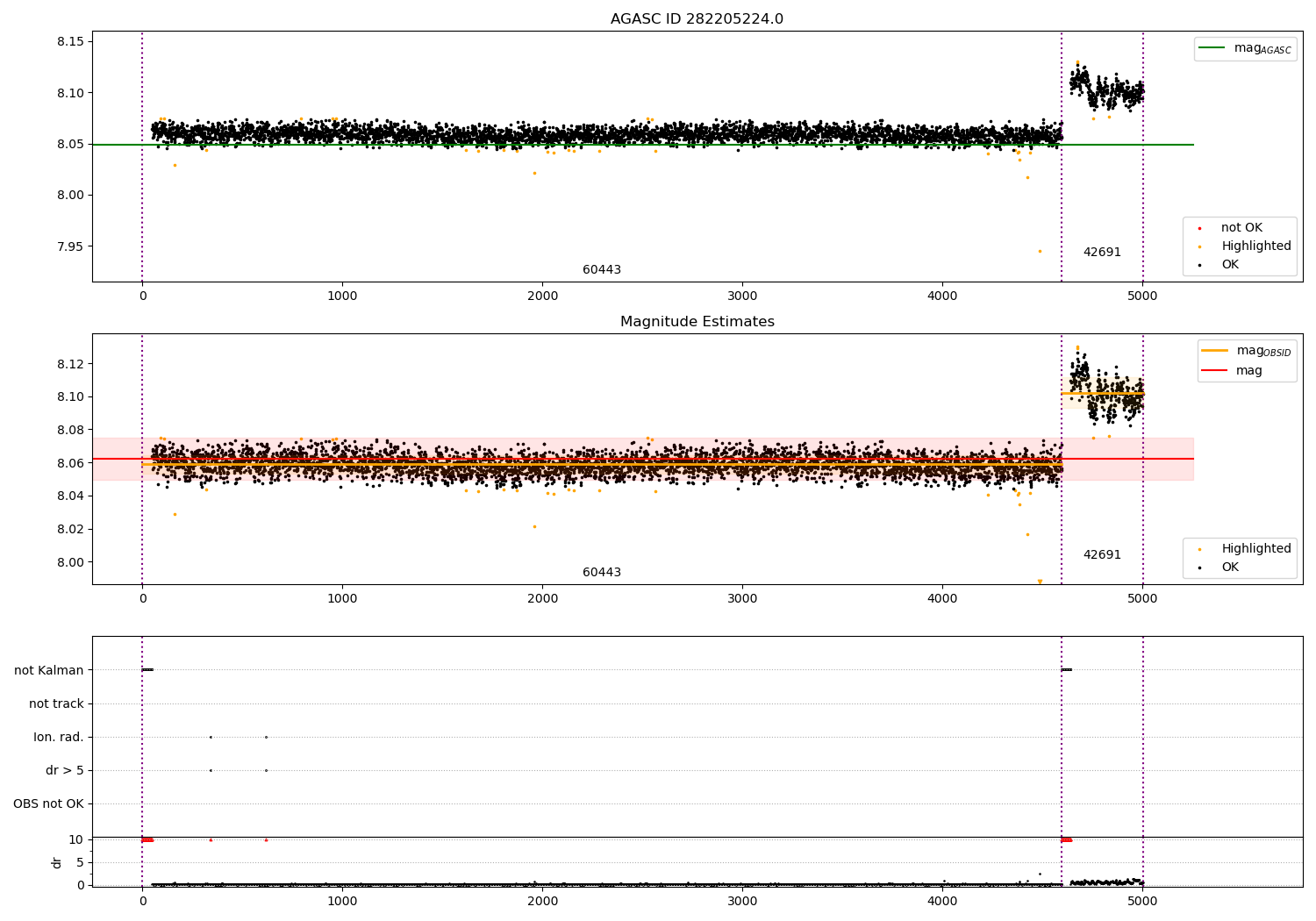Click the 'Ion. rad.' axis label
Image resolution: width=1316 pixels, height=921 pixels.
[59, 738]
